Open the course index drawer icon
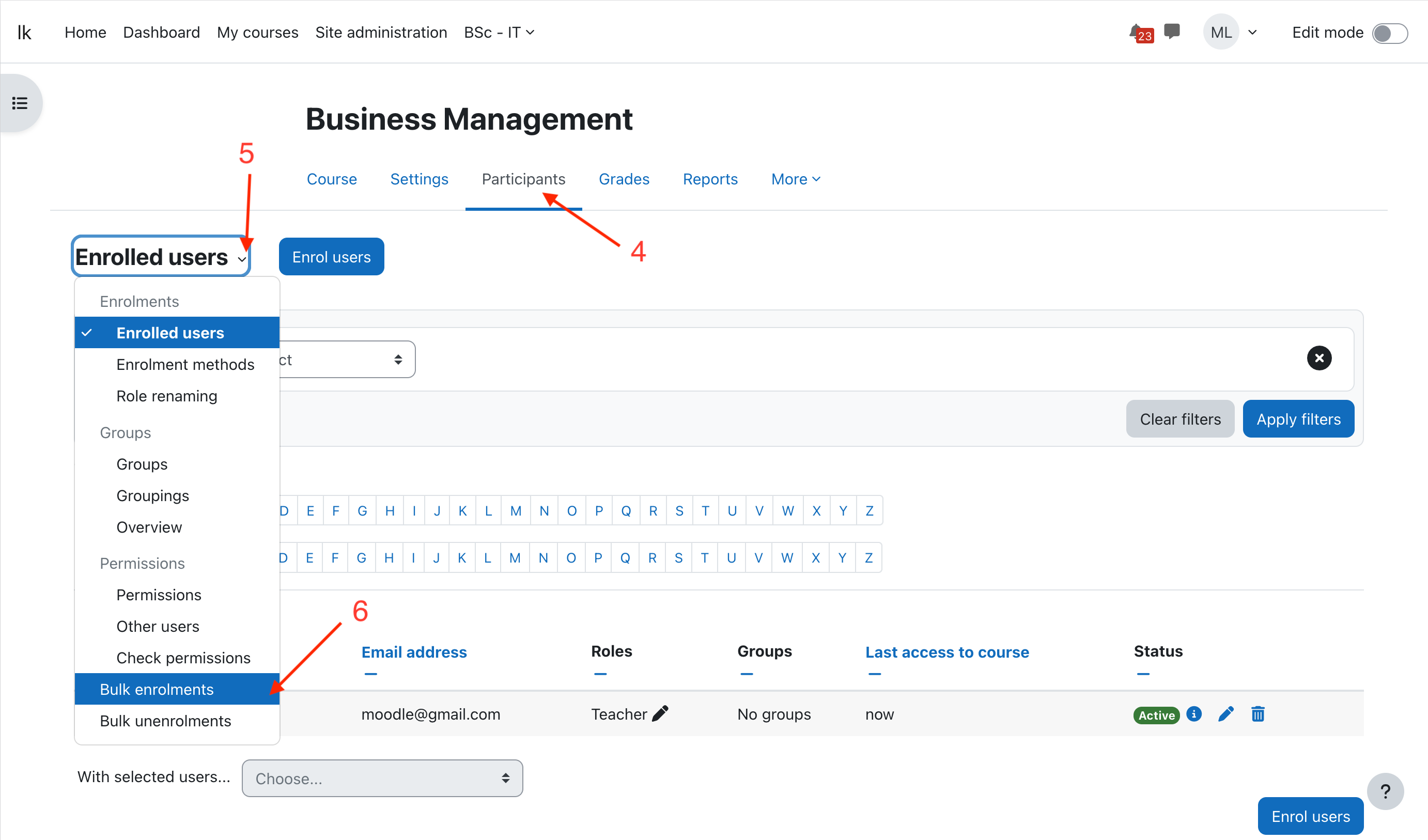 [20, 103]
